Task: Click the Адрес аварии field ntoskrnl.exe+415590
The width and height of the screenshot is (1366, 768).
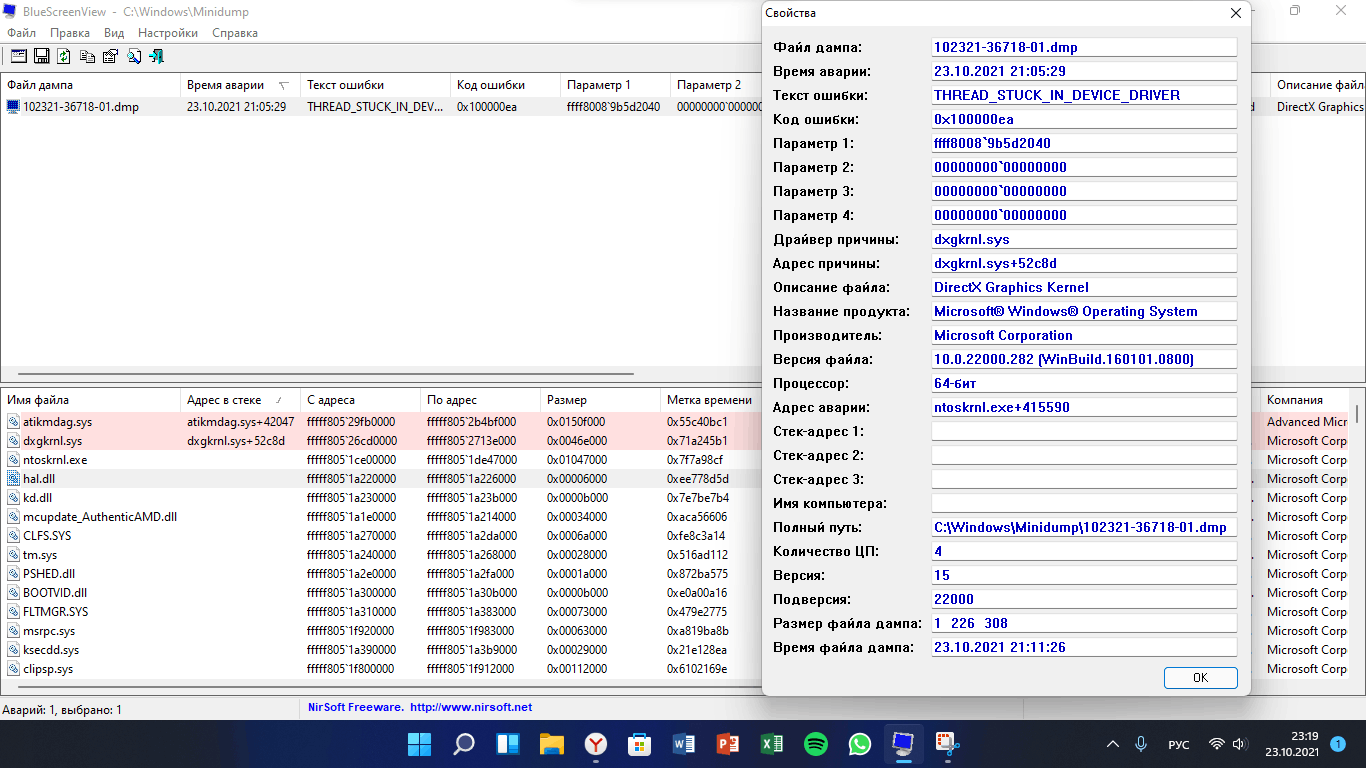Action: [x=1084, y=407]
